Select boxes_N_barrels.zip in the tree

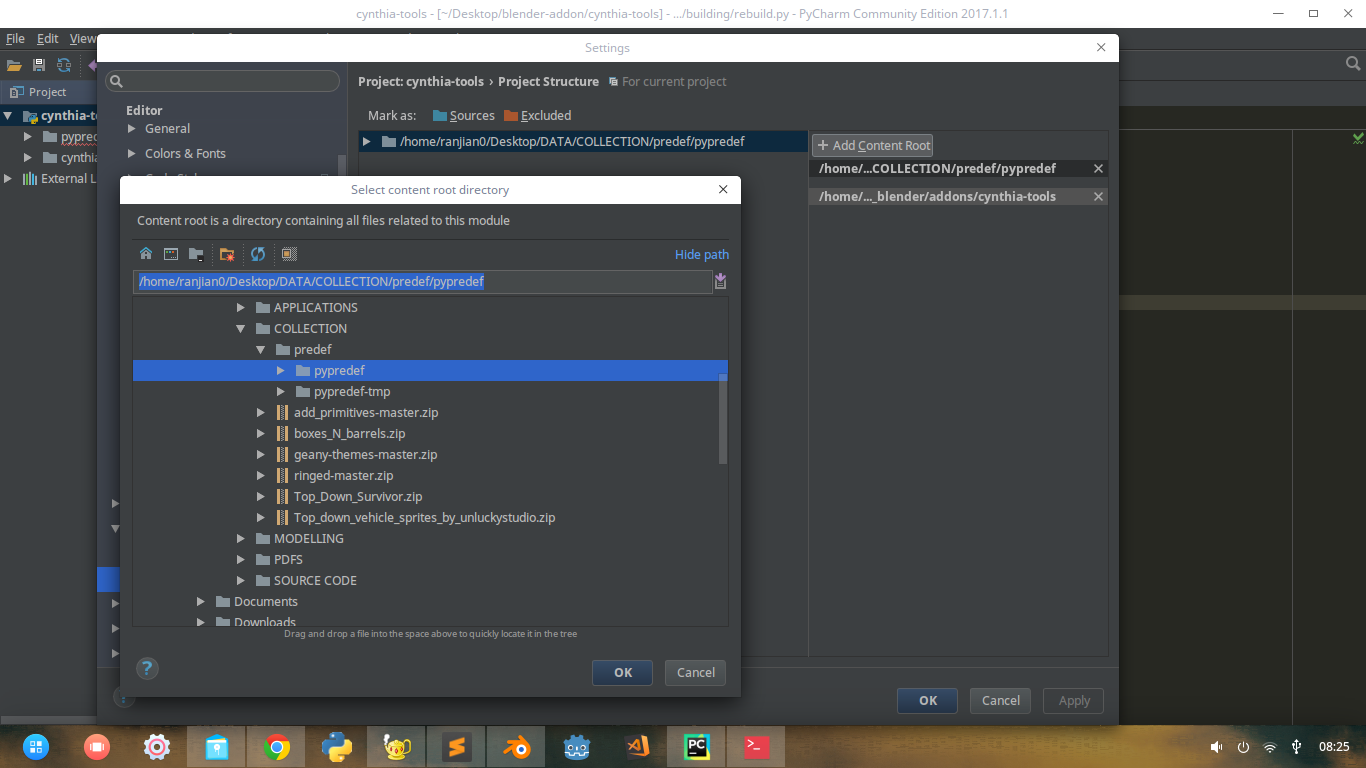point(349,434)
